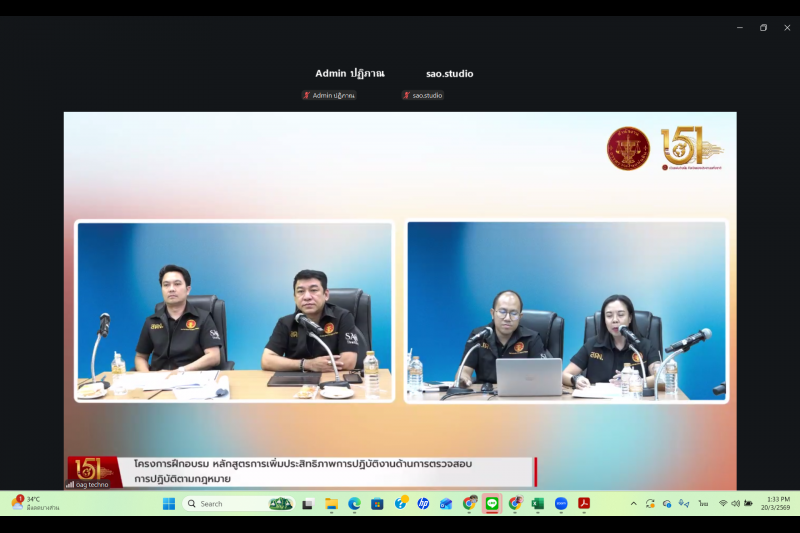Click the Windows Start button
800x533 pixels.
coord(169,504)
